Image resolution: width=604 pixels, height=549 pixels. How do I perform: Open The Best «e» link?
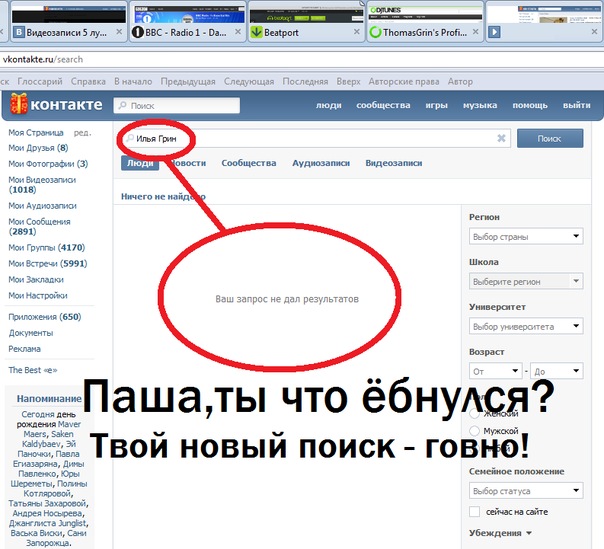click(33, 370)
